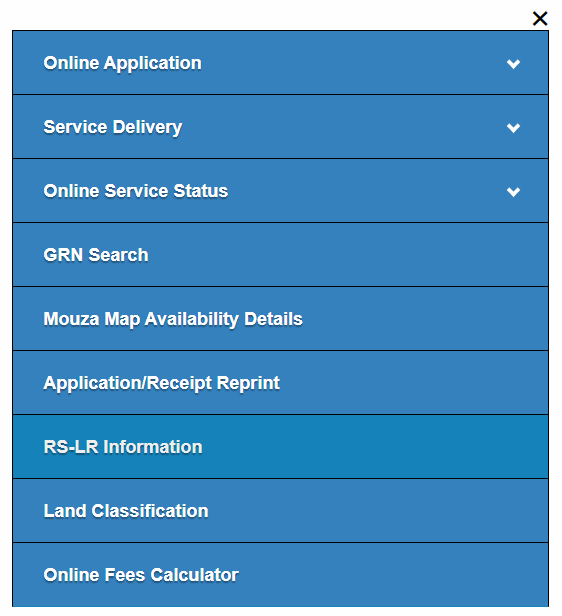Image resolution: width=562 pixels, height=616 pixels.
Task: Open Land Classification
Action: (280, 511)
